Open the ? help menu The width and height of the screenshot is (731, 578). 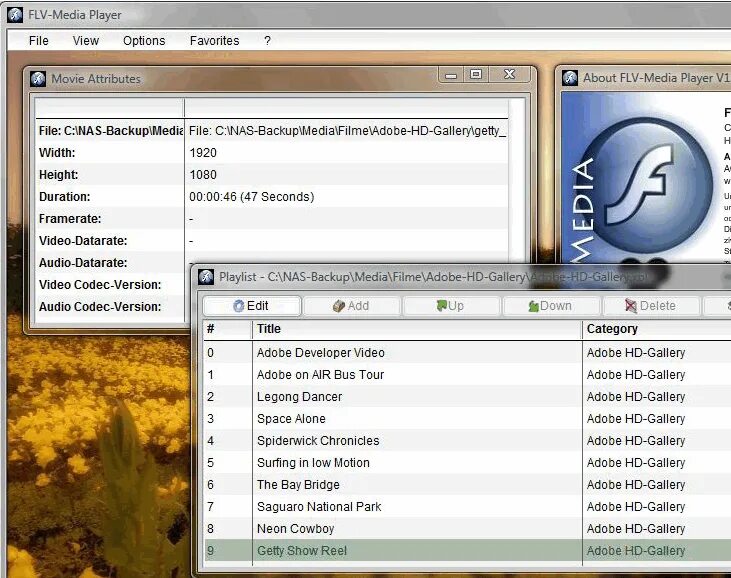(267, 41)
